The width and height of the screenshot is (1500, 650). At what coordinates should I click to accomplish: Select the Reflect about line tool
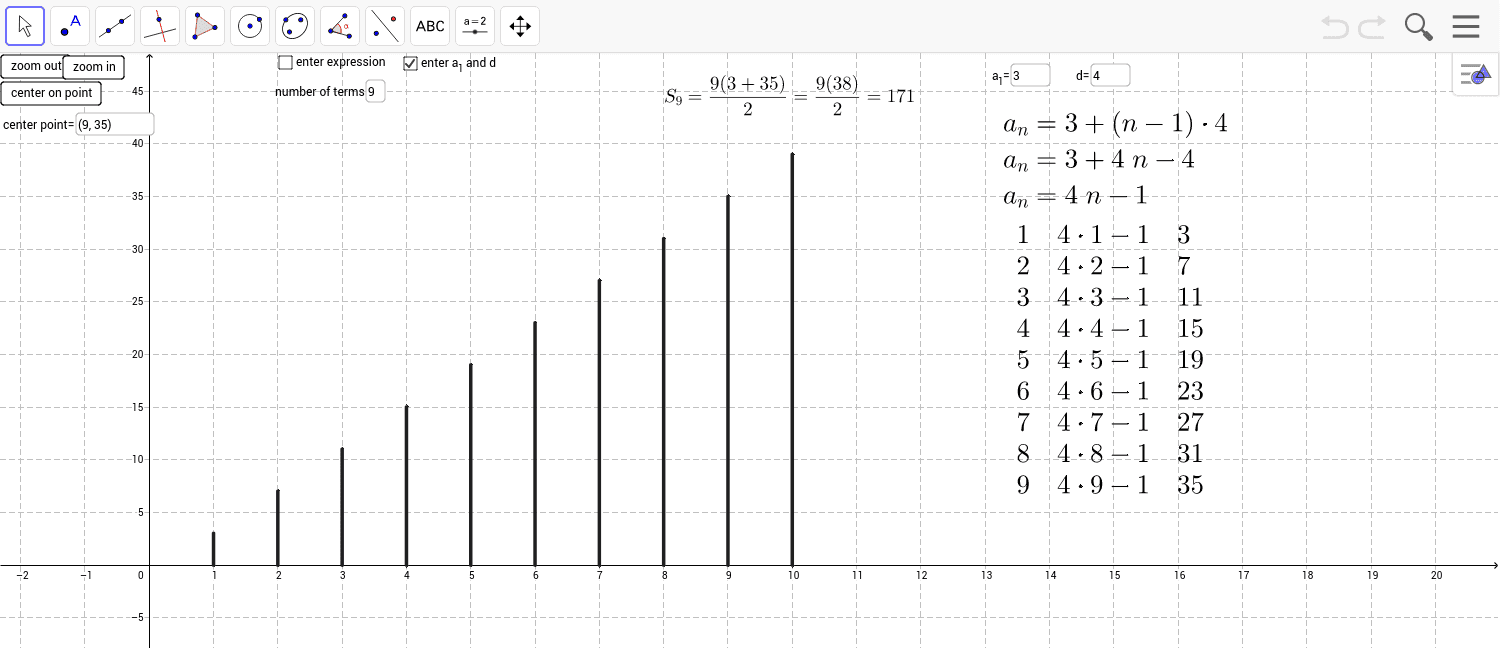tap(385, 26)
